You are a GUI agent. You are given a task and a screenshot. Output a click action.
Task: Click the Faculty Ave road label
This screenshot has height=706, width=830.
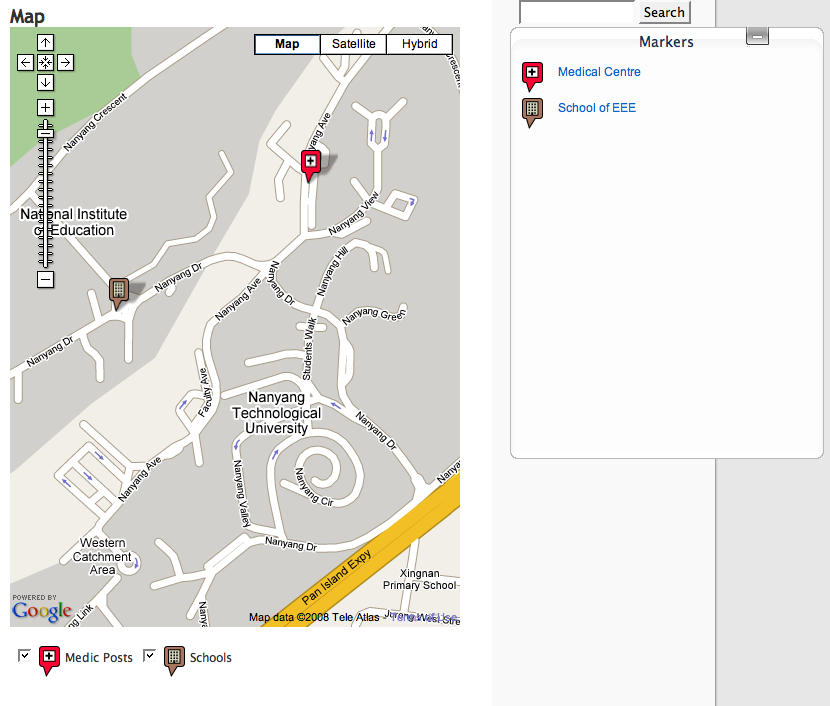pyautogui.click(x=204, y=393)
